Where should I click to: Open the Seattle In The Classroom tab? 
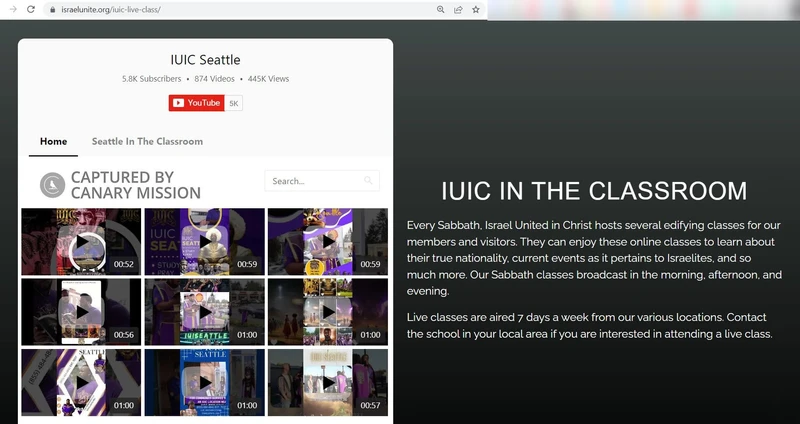pos(147,141)
